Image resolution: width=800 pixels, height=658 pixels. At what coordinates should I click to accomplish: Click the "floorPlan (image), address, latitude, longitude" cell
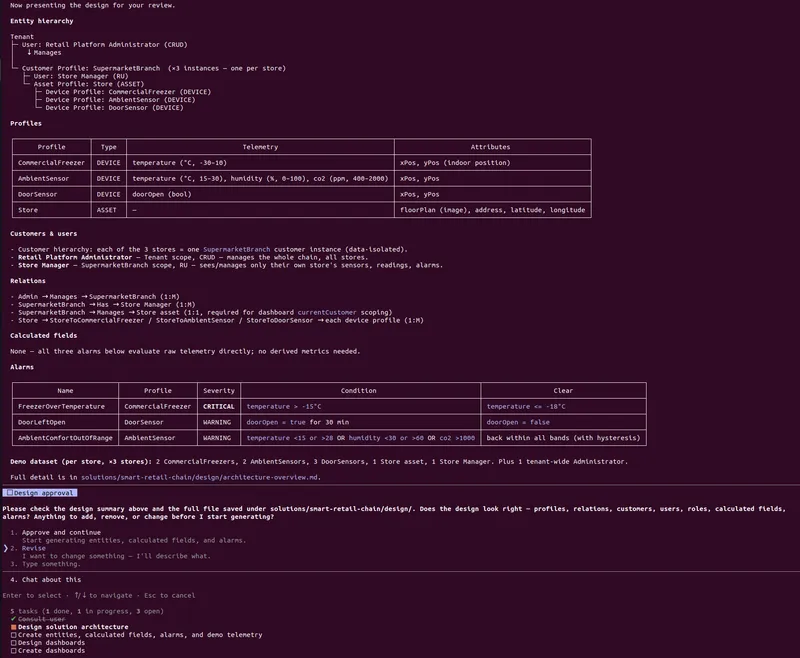pyautogui.click(x=492, y=210)
